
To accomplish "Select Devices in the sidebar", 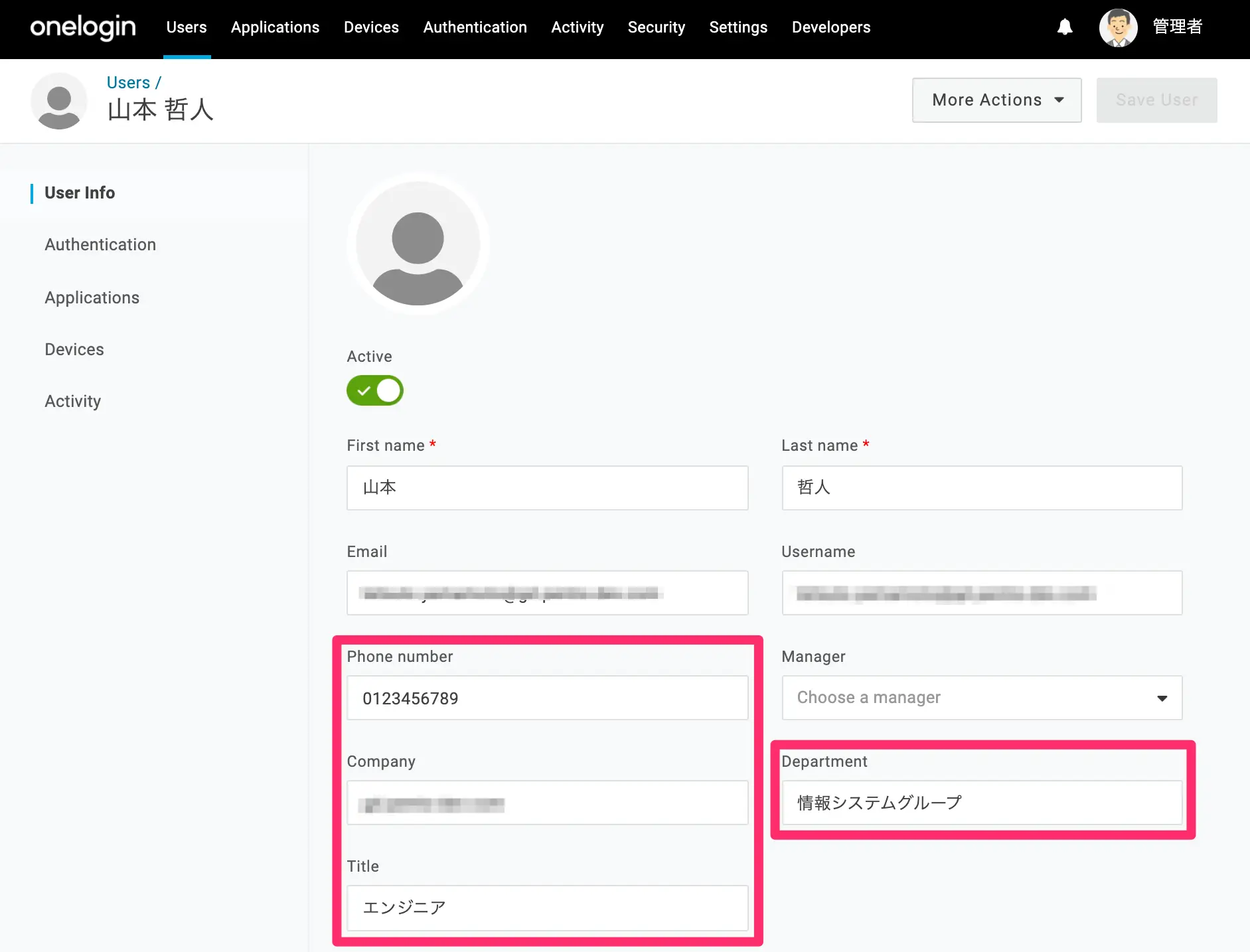I will tap(74, 350).
